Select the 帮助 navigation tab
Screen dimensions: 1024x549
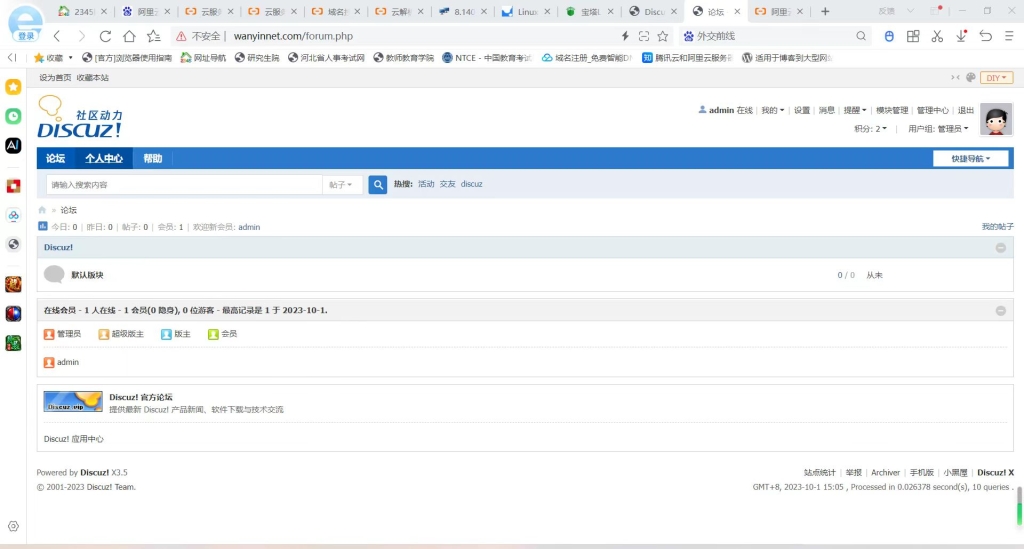tap(153, 159)
